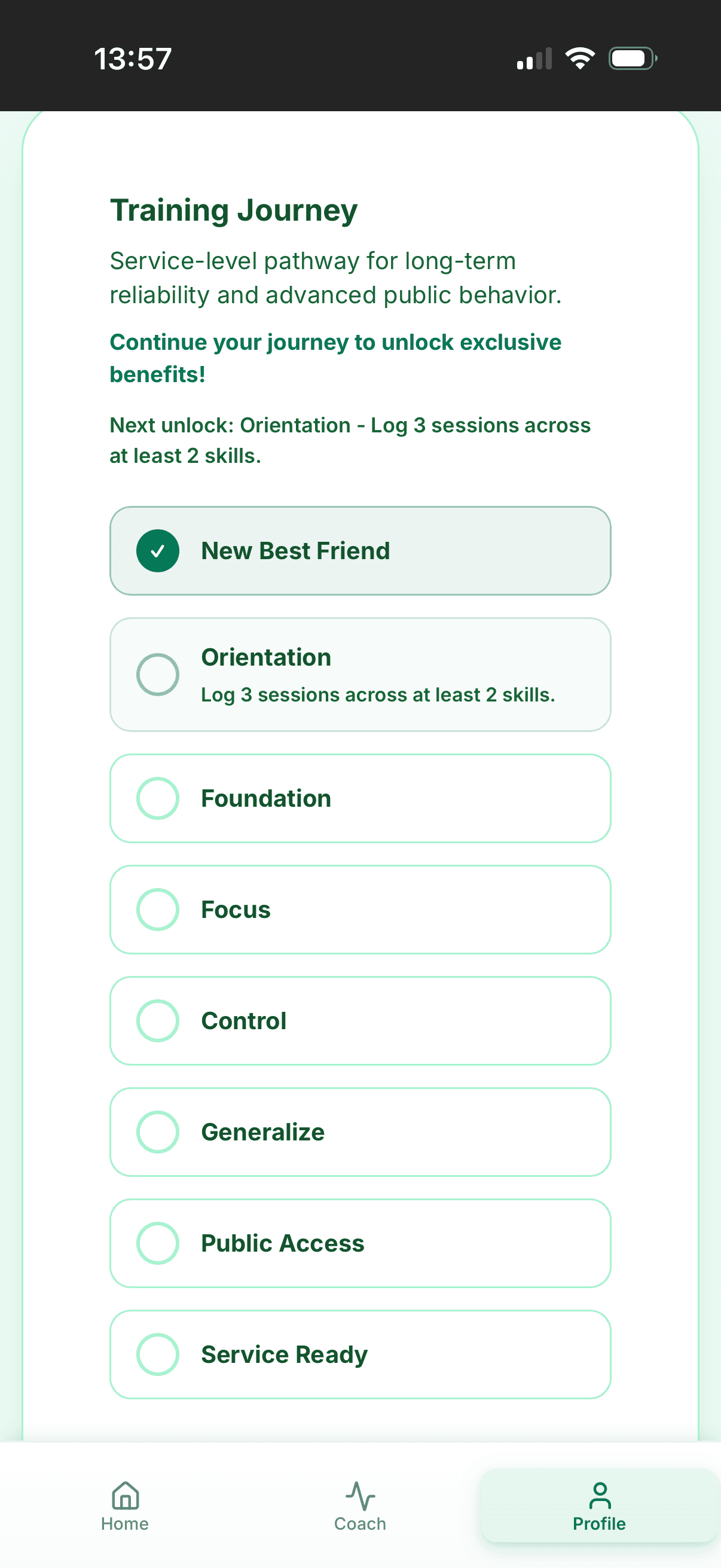This screenshot has width=721, height=1568.
Task: Expand the Service Ready stage card
Action: click(360, 1355)
